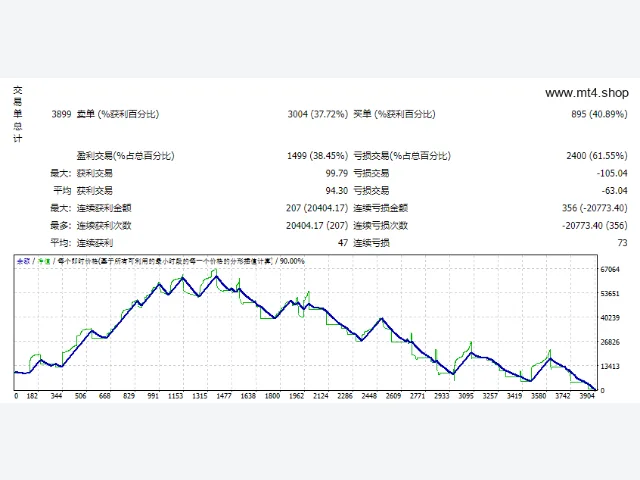
Task: Select the 获利交易 label in the 平均 row
Action: tap(95, 191)
